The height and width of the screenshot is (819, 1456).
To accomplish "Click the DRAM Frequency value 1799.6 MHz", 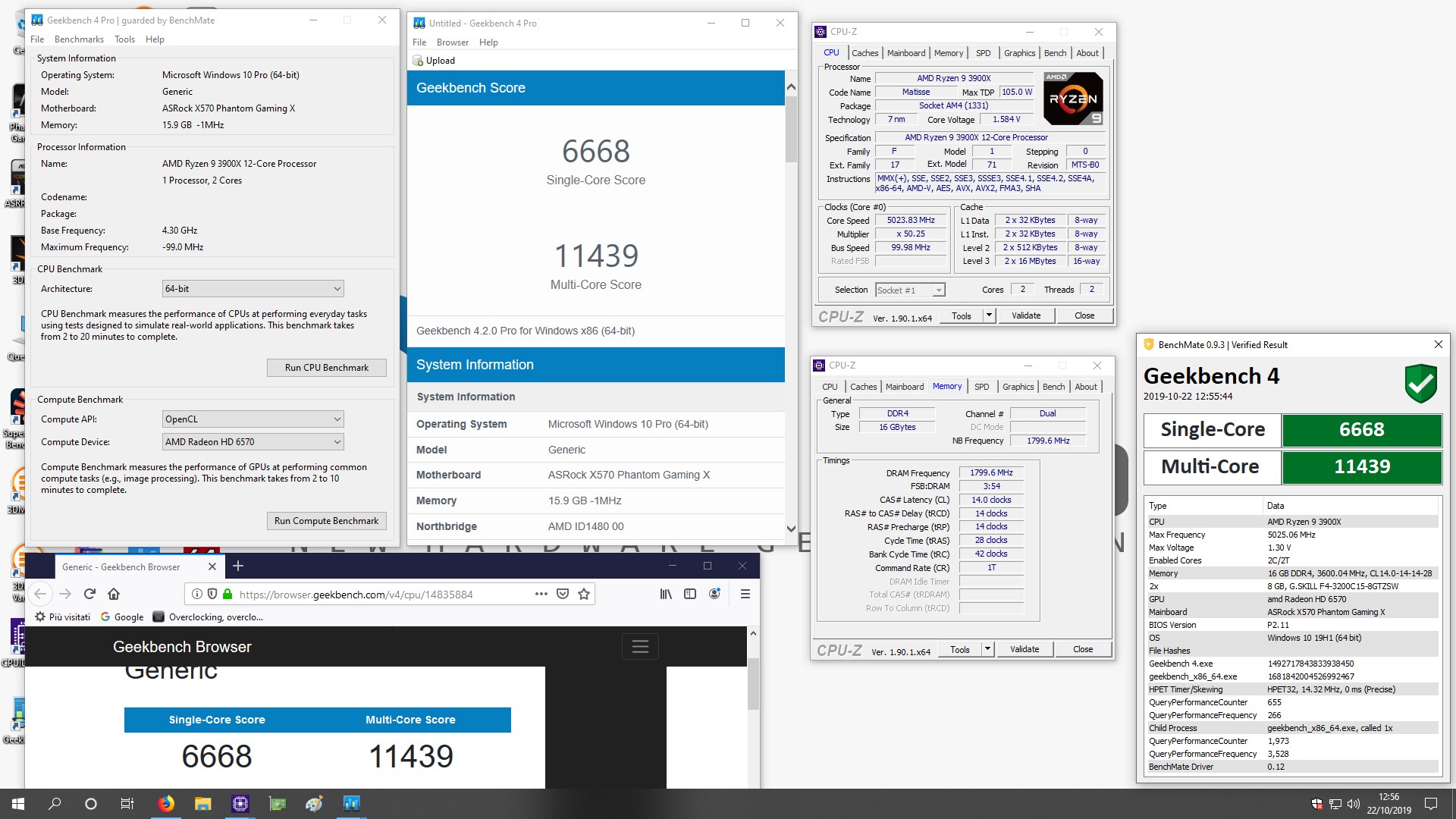I will point(991,472).
